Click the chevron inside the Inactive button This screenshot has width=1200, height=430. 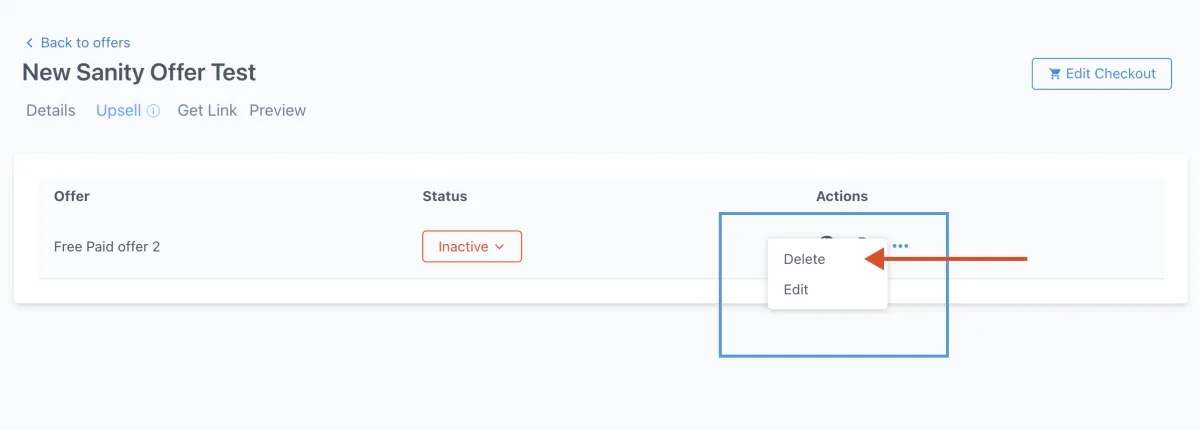pyautogui.click(x=500, y=247)
